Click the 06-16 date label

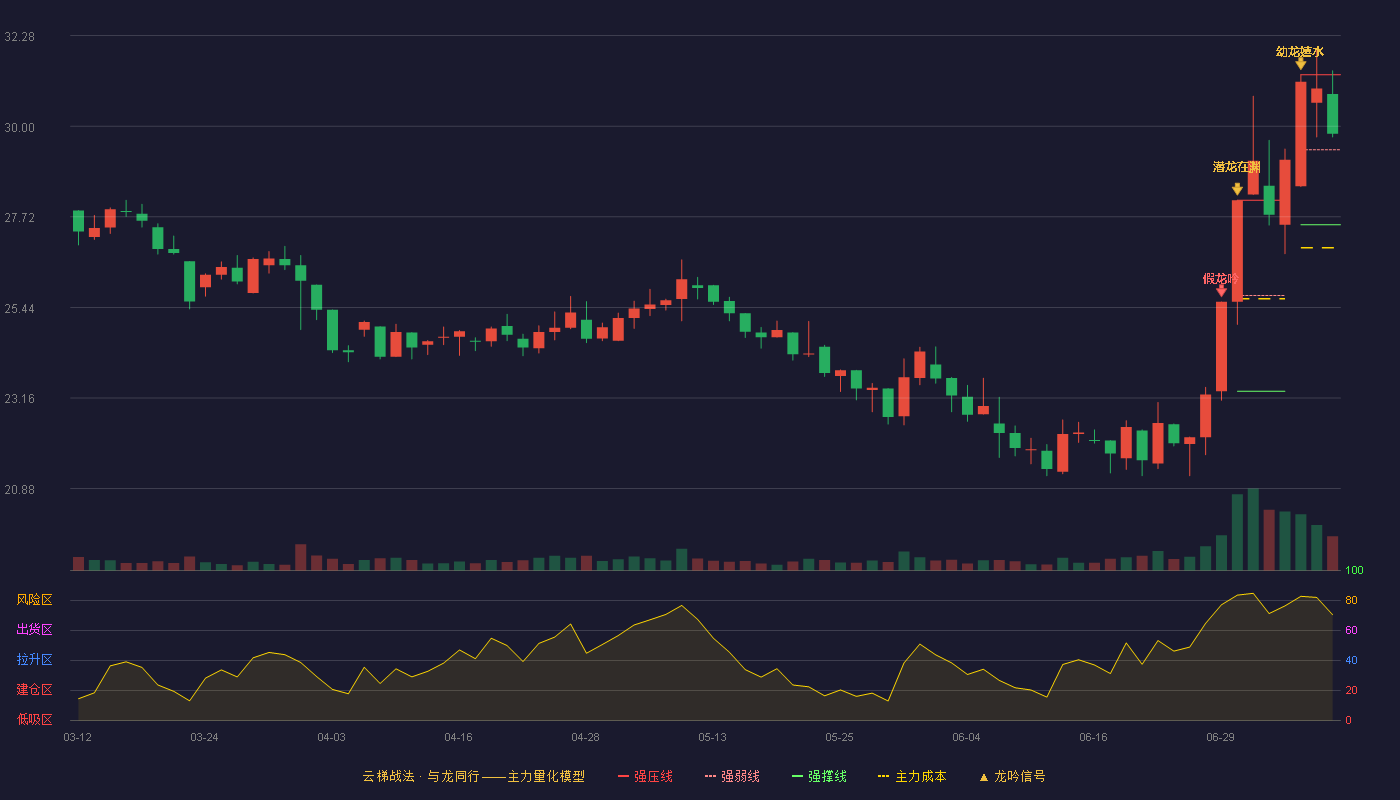click(1093, 737)
